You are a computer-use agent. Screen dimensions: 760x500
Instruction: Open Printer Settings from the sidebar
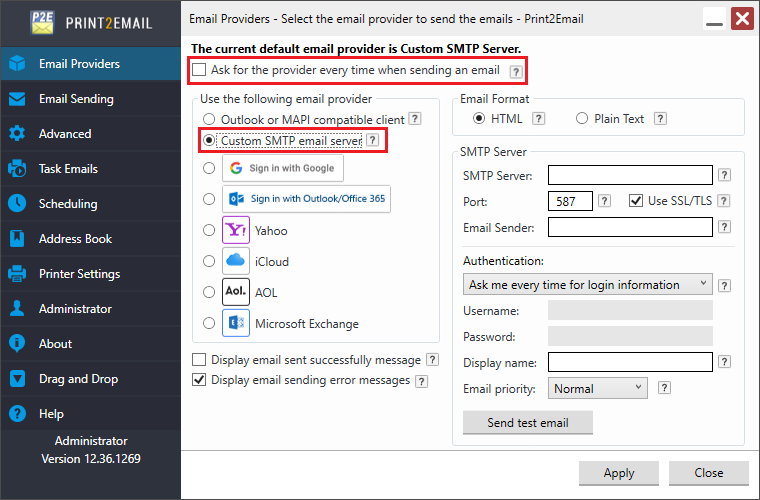click(x=79, y=274)
